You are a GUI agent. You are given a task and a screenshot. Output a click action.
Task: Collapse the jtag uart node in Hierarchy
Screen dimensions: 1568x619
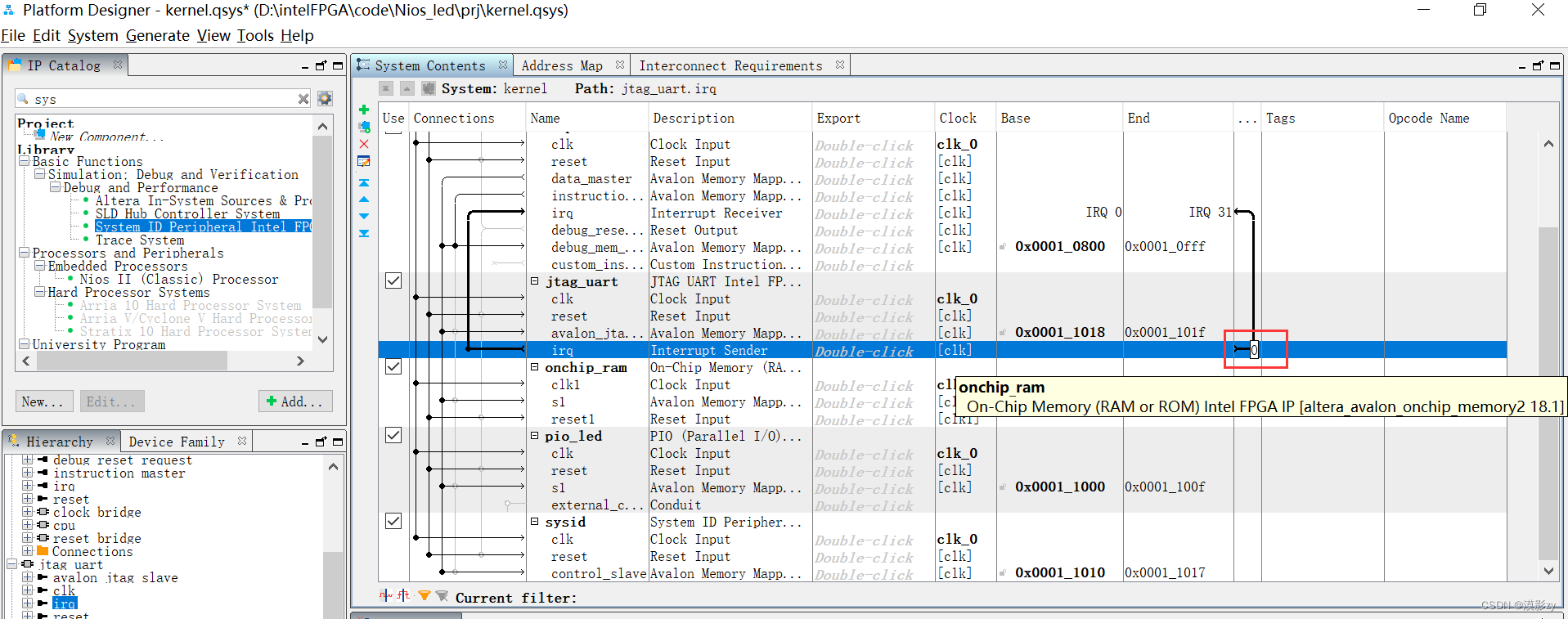pos(12,564)
